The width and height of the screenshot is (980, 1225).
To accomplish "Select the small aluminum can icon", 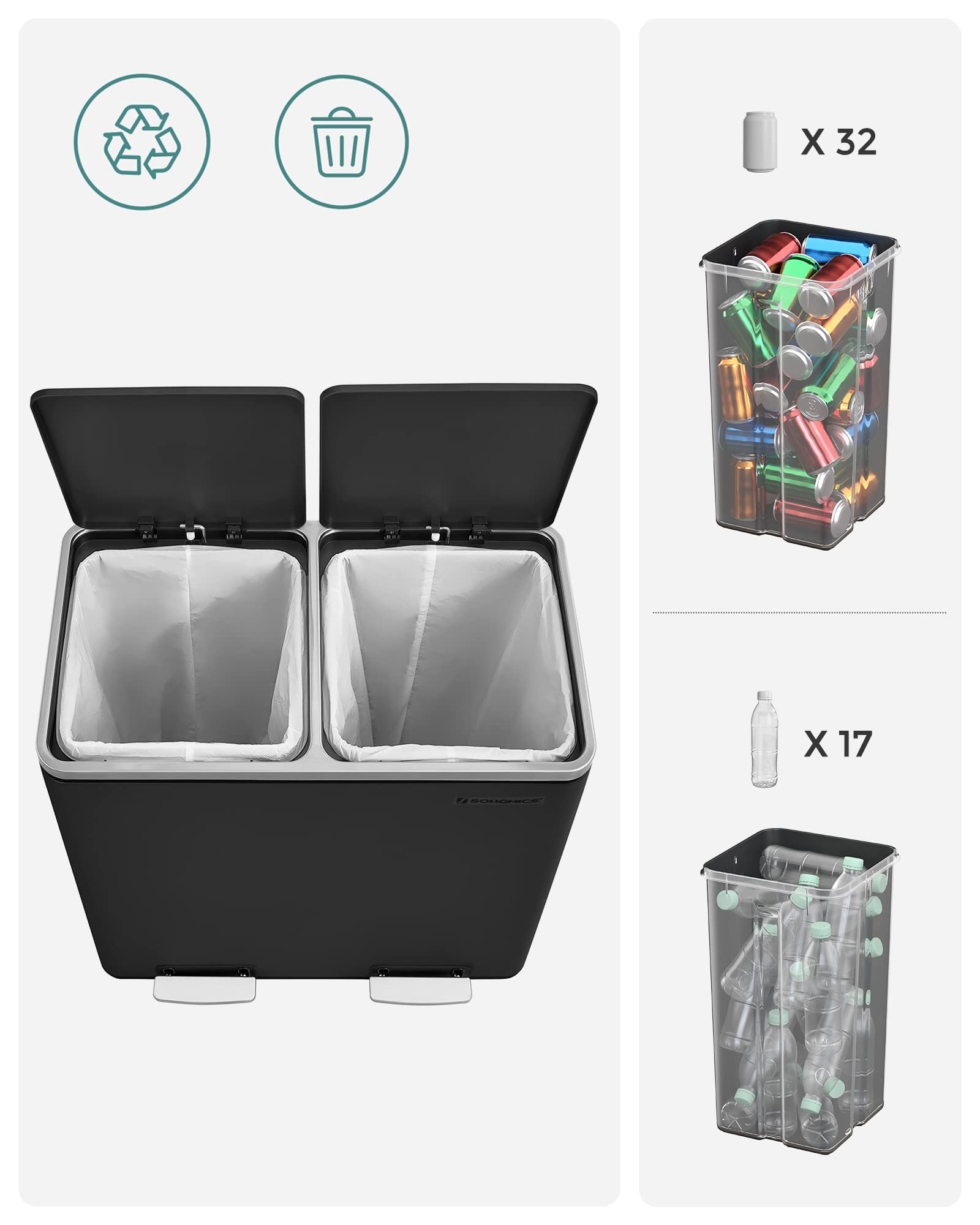I will pyautogui.click(x=759, y=141).
